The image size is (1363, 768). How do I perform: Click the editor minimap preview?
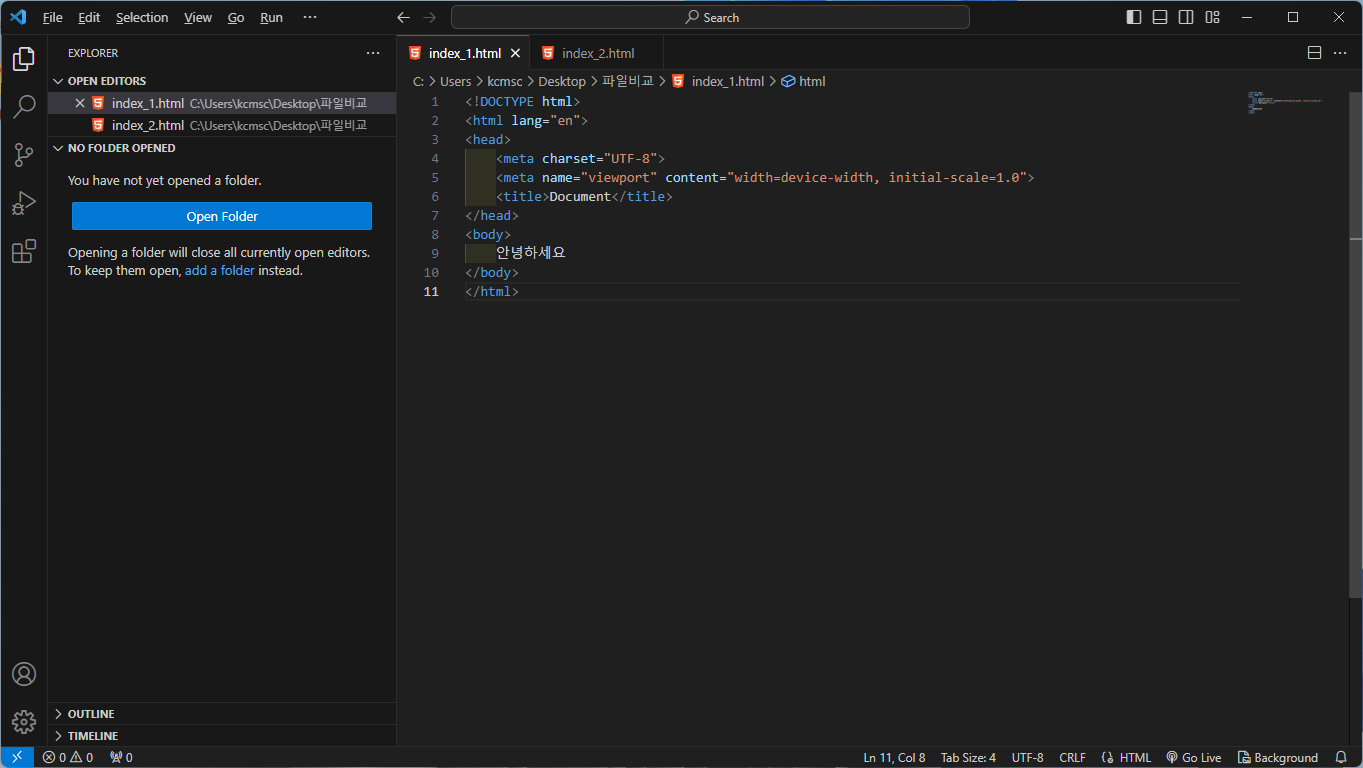click(x=1285, y=103)
